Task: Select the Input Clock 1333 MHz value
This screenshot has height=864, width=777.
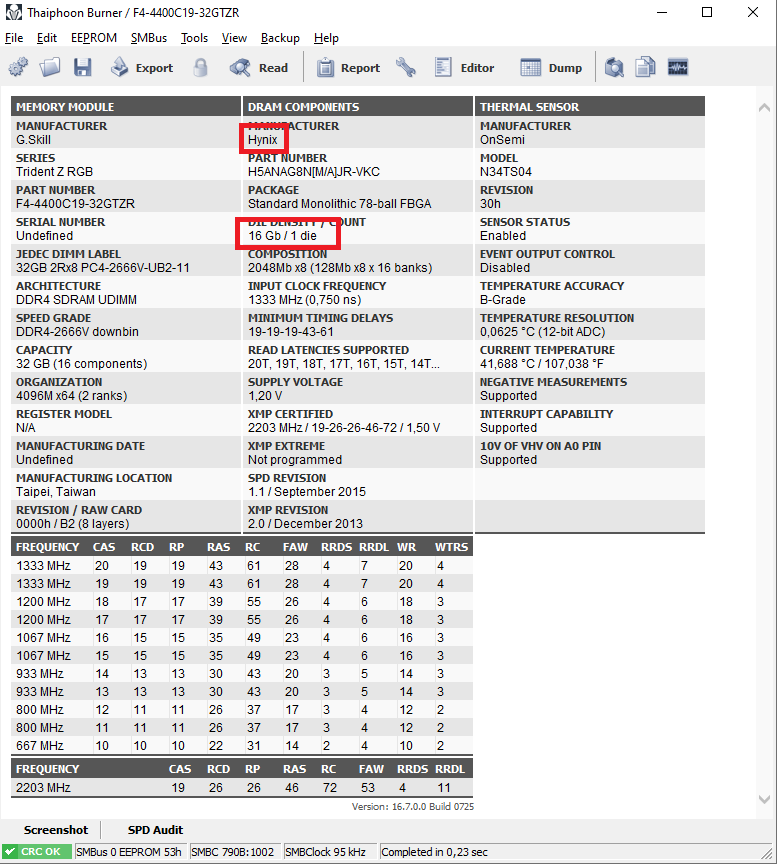Action: (305, 300)
